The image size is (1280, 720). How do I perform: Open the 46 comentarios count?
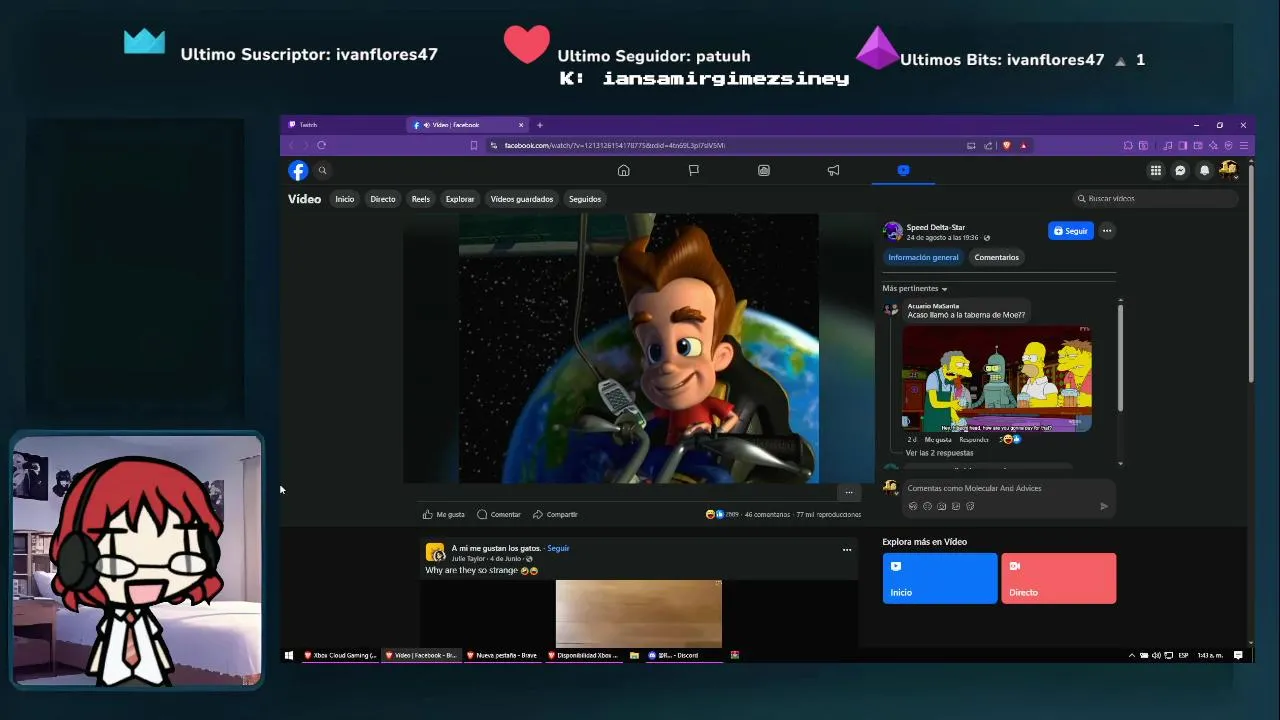(767, 514)
